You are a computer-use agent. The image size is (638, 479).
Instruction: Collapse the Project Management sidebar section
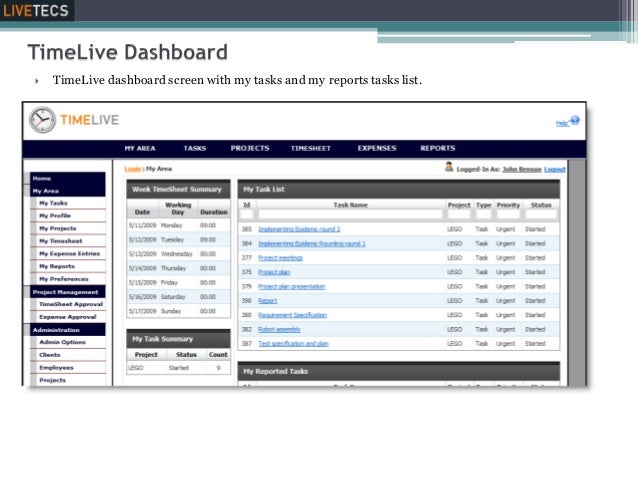68,292
